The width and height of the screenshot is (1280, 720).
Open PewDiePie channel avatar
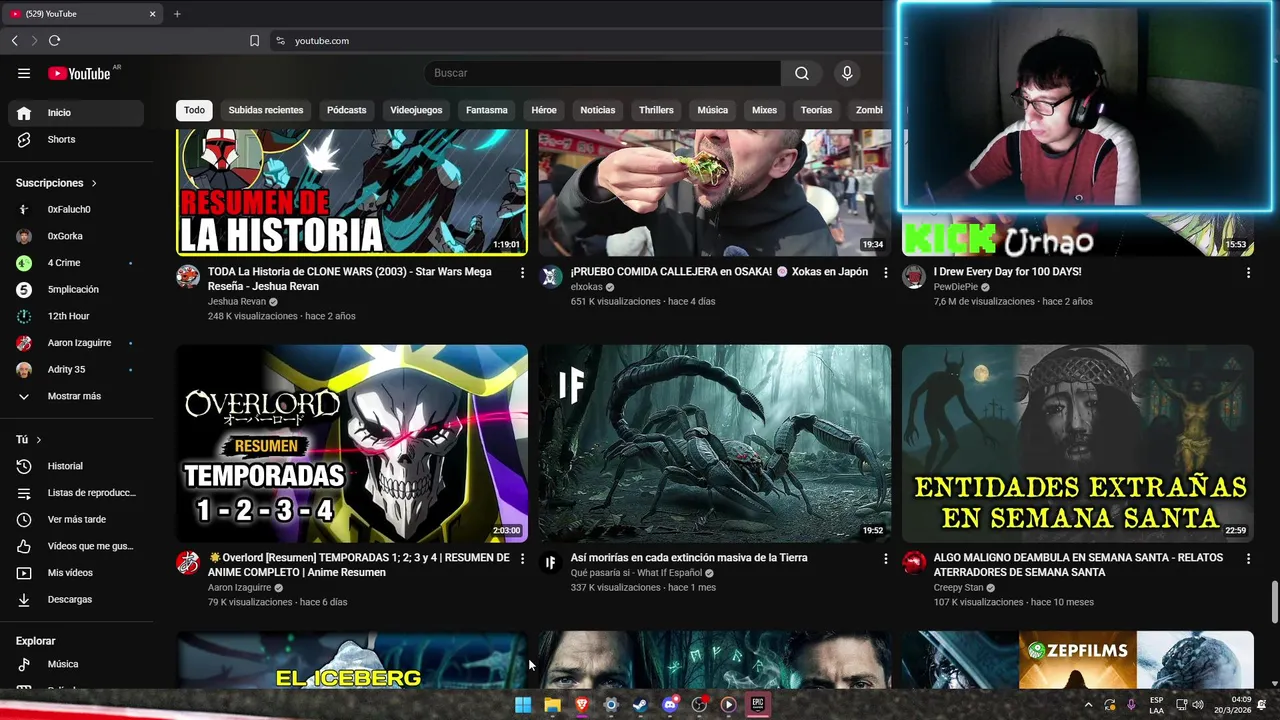click(914, 277)
